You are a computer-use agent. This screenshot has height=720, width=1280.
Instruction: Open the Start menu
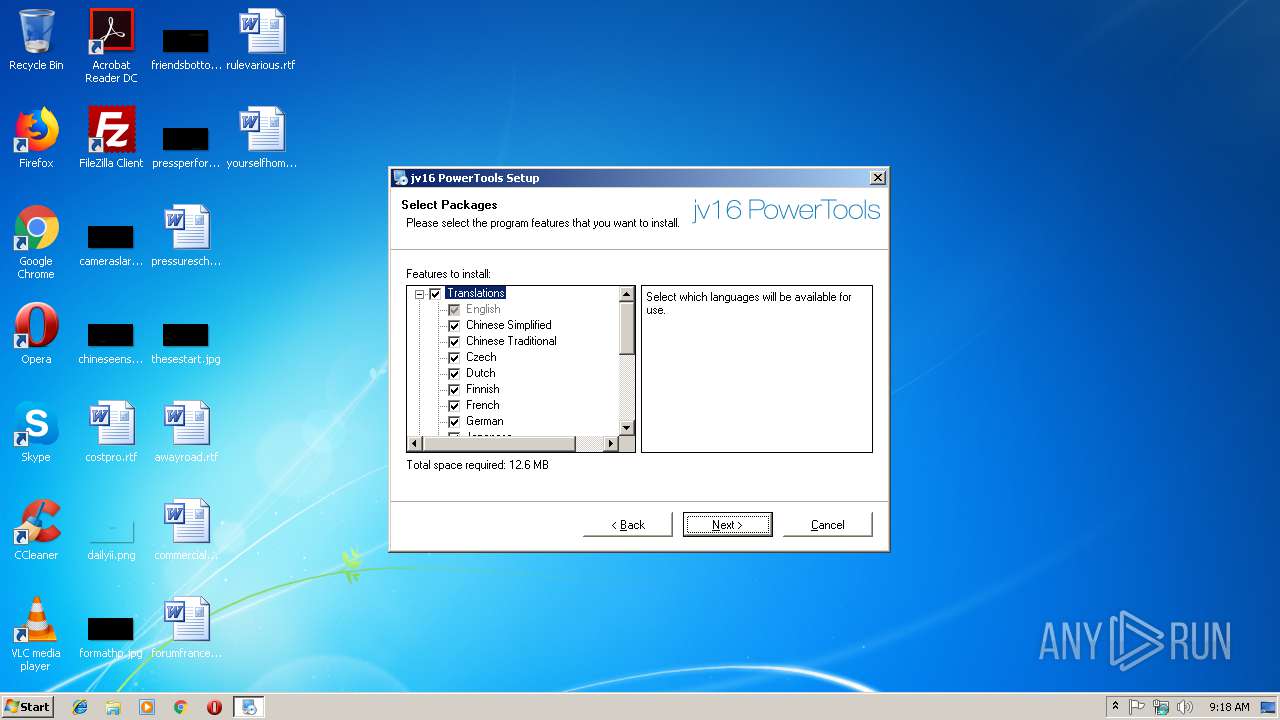tap(28, 707)
